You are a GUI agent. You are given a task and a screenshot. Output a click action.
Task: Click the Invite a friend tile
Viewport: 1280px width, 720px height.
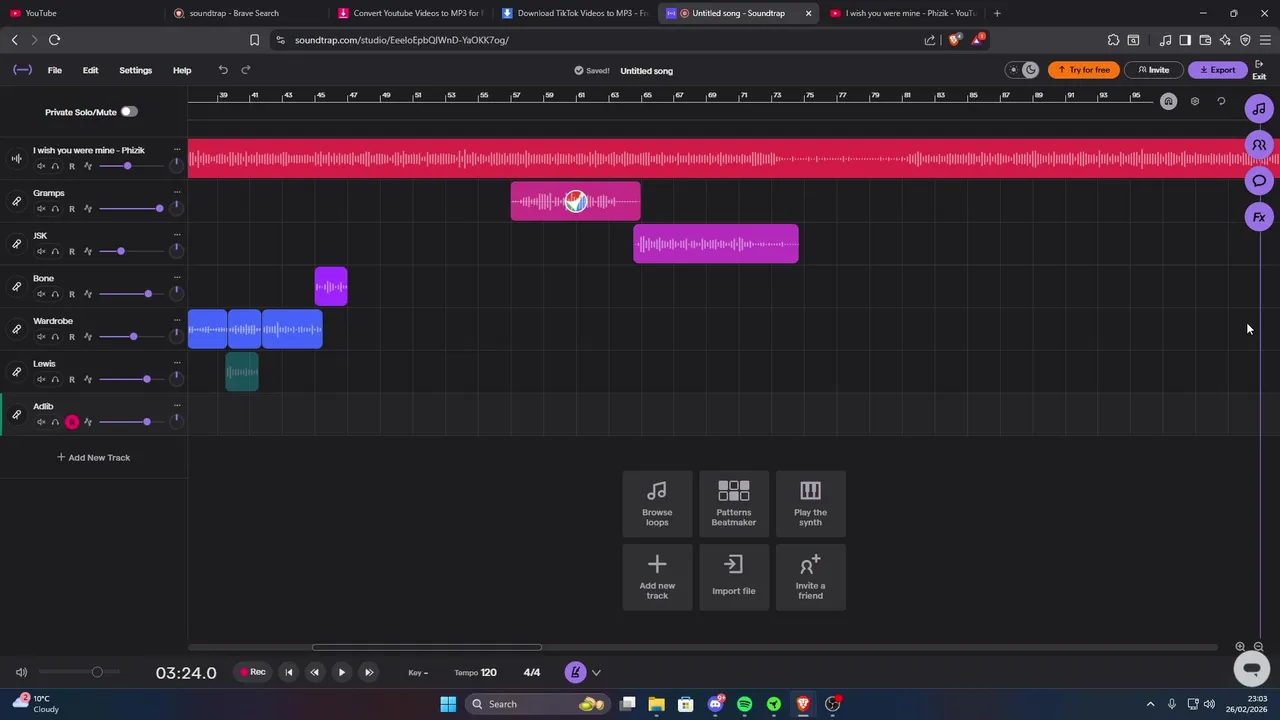point(810,577)
